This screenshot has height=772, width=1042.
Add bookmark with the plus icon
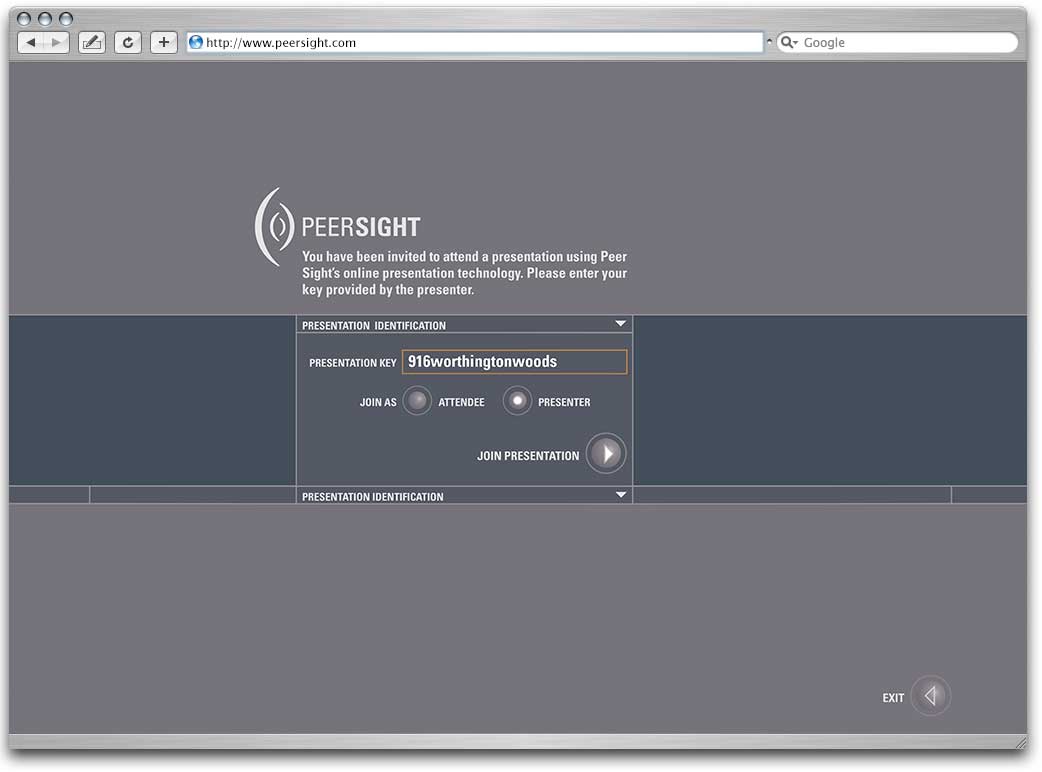tap(163, 43)
